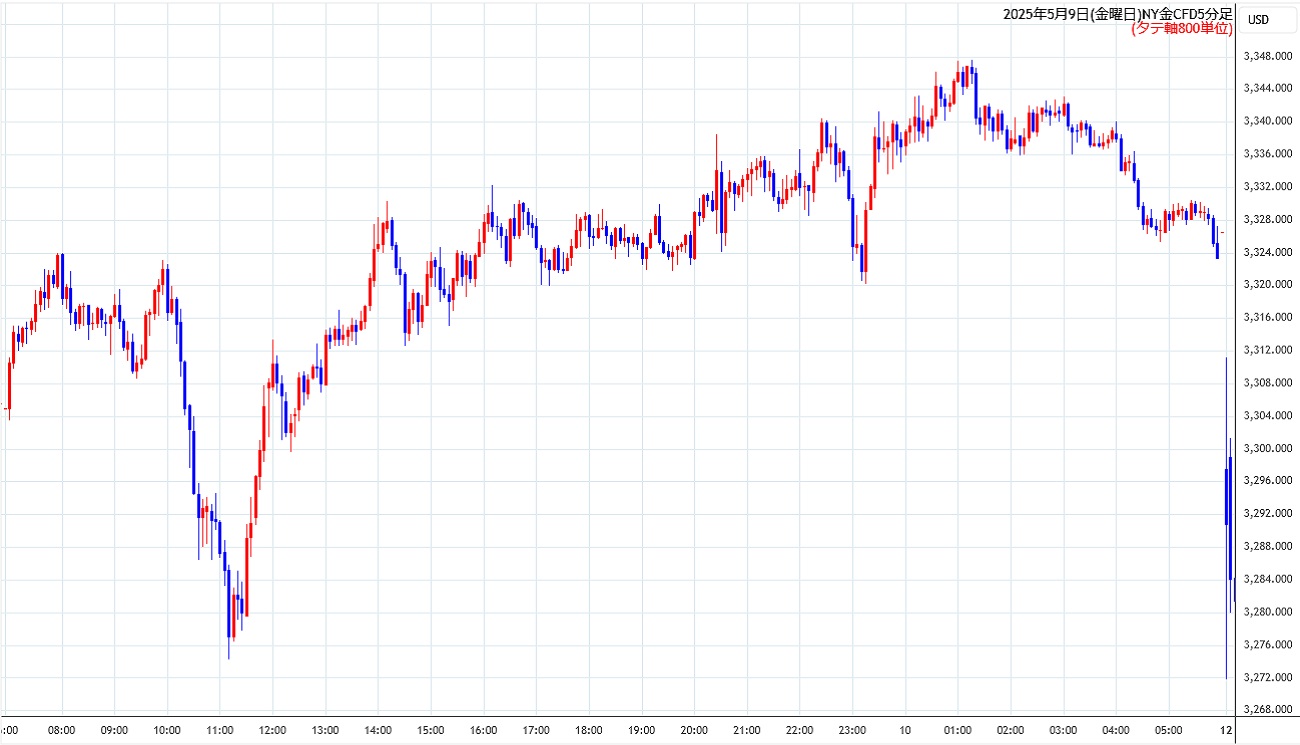
Task: Click the 10:00 time axis label
Action: click(x=167, y=730)
